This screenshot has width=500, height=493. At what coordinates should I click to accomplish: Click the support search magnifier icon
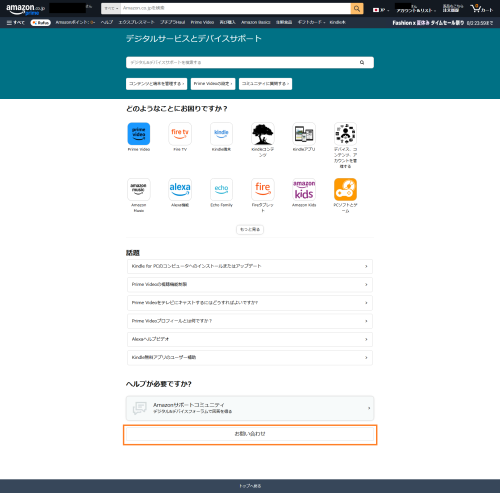pos(362,62)
